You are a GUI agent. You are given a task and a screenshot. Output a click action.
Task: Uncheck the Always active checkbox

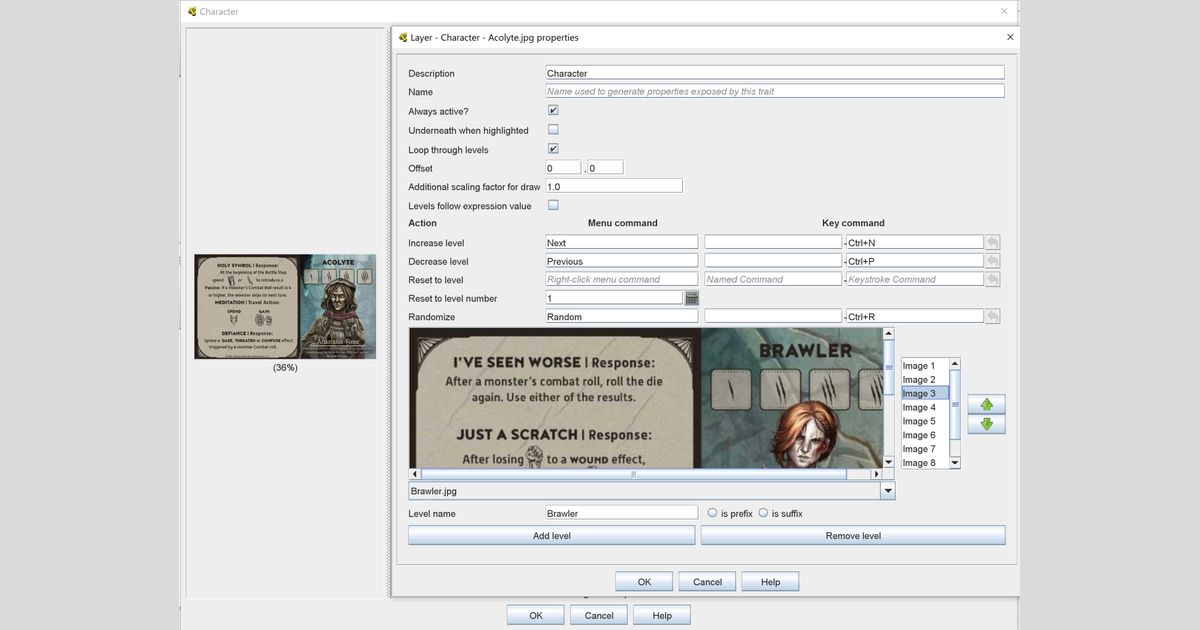coord(553,110)
